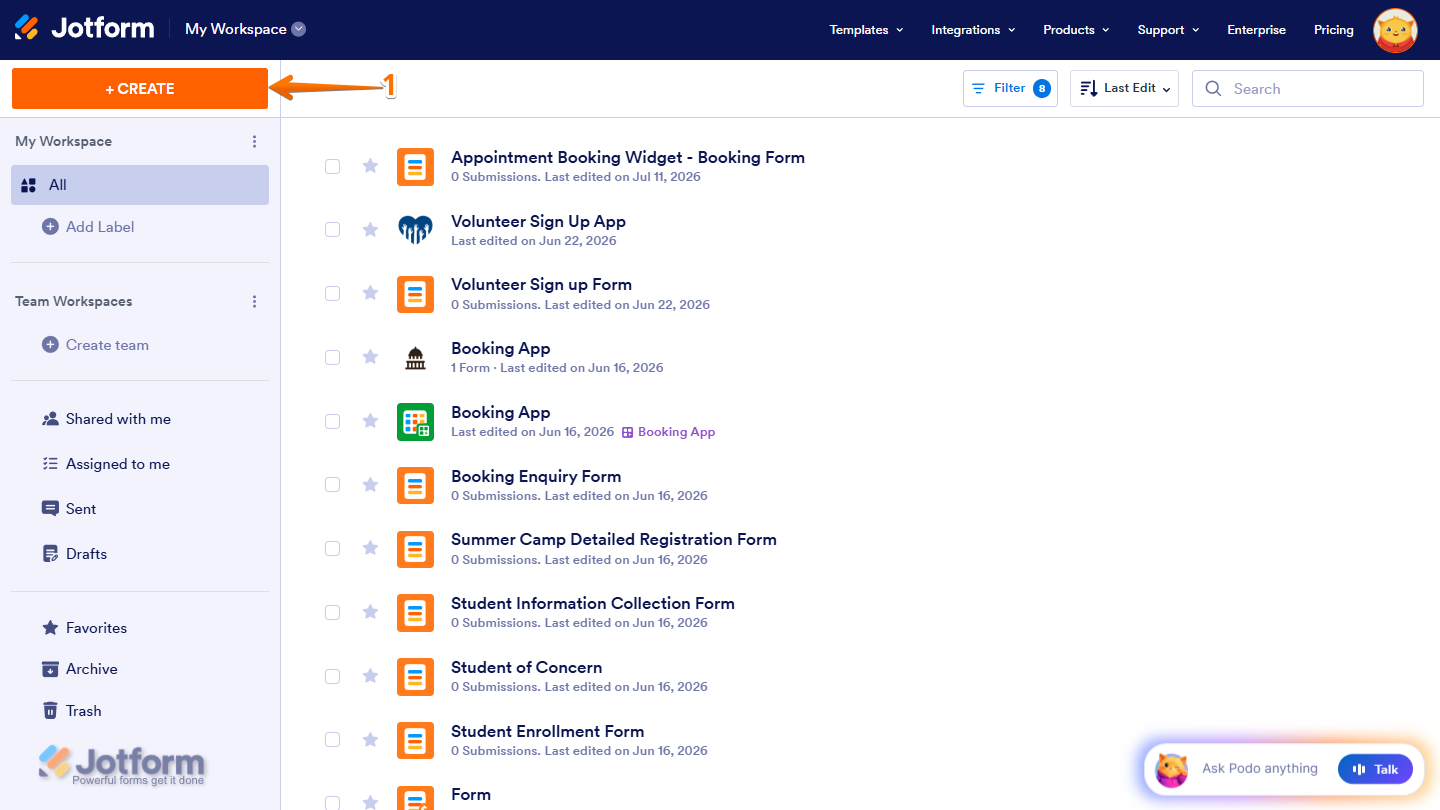Go to Pricing page
This screenshot has width=1440, height=810.
pos(1333,30)
